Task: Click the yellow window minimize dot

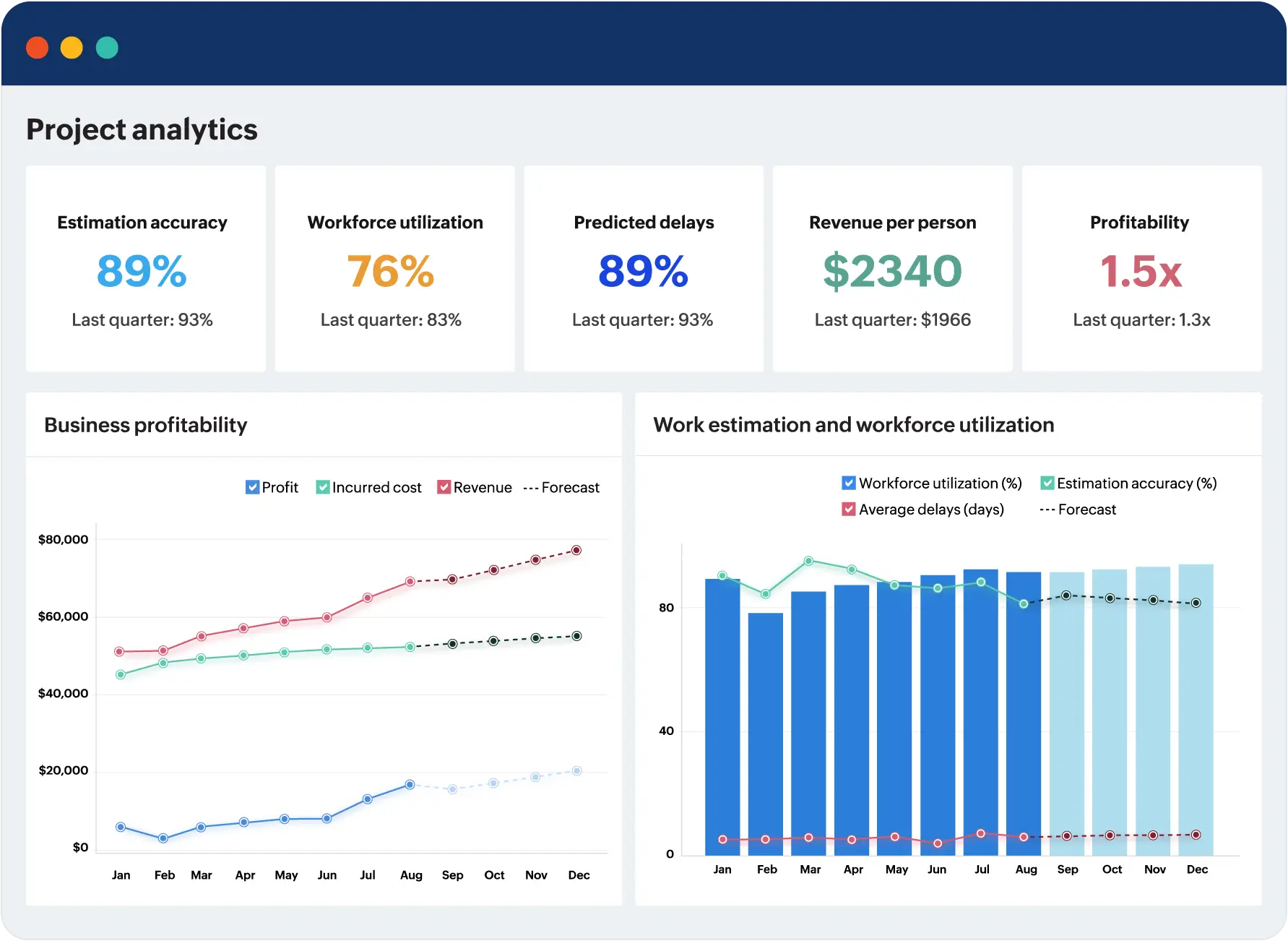Action: (72, 48)
